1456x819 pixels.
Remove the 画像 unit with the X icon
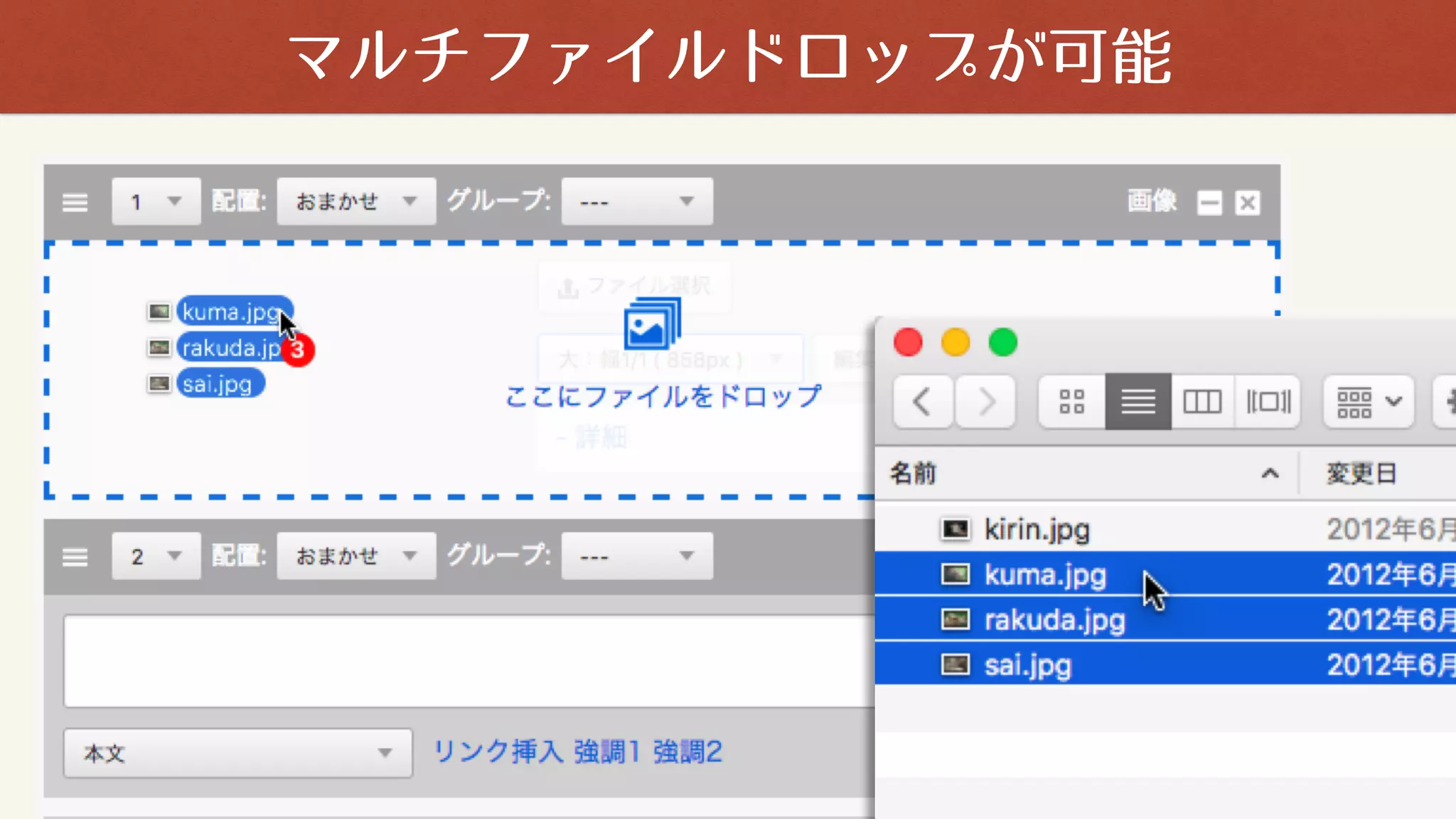pyautogui.click(x=1248, y=203)
